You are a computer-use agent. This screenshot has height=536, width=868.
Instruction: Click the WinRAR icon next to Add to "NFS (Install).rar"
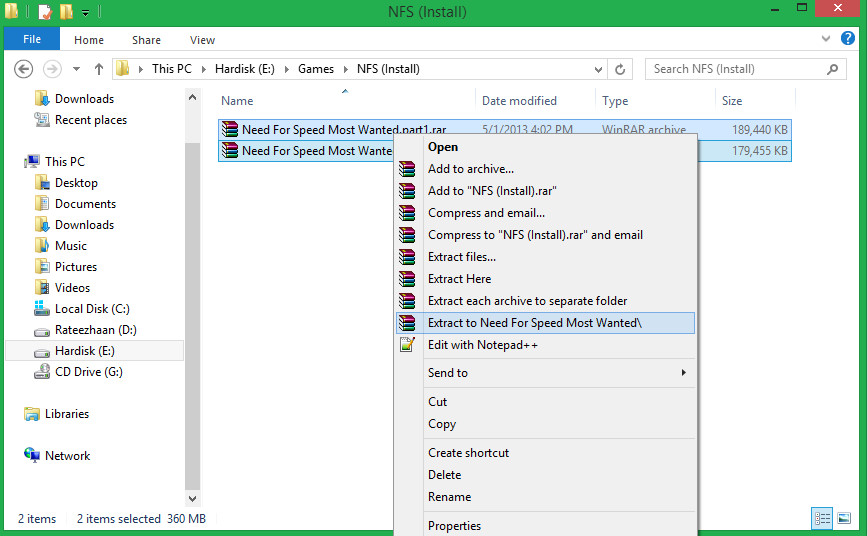[x=407, y=191]
